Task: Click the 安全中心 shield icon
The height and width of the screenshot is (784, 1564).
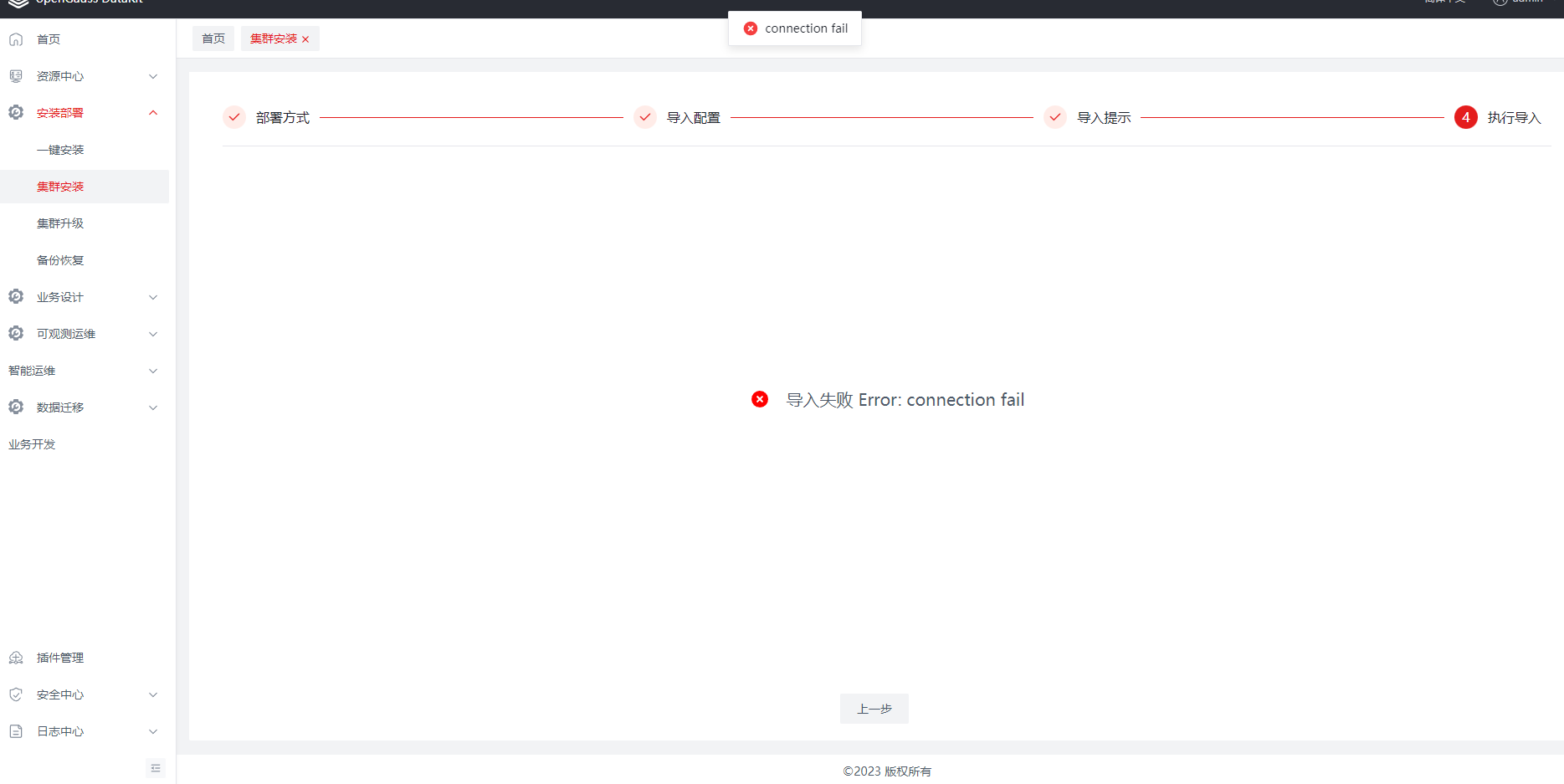Action: pos(16,694)
